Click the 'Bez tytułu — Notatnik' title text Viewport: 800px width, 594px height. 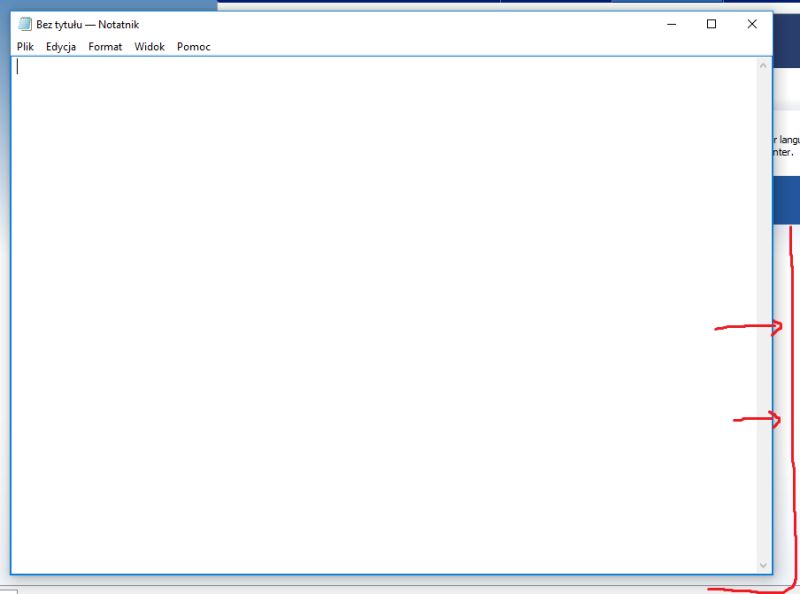coord(87,24)
